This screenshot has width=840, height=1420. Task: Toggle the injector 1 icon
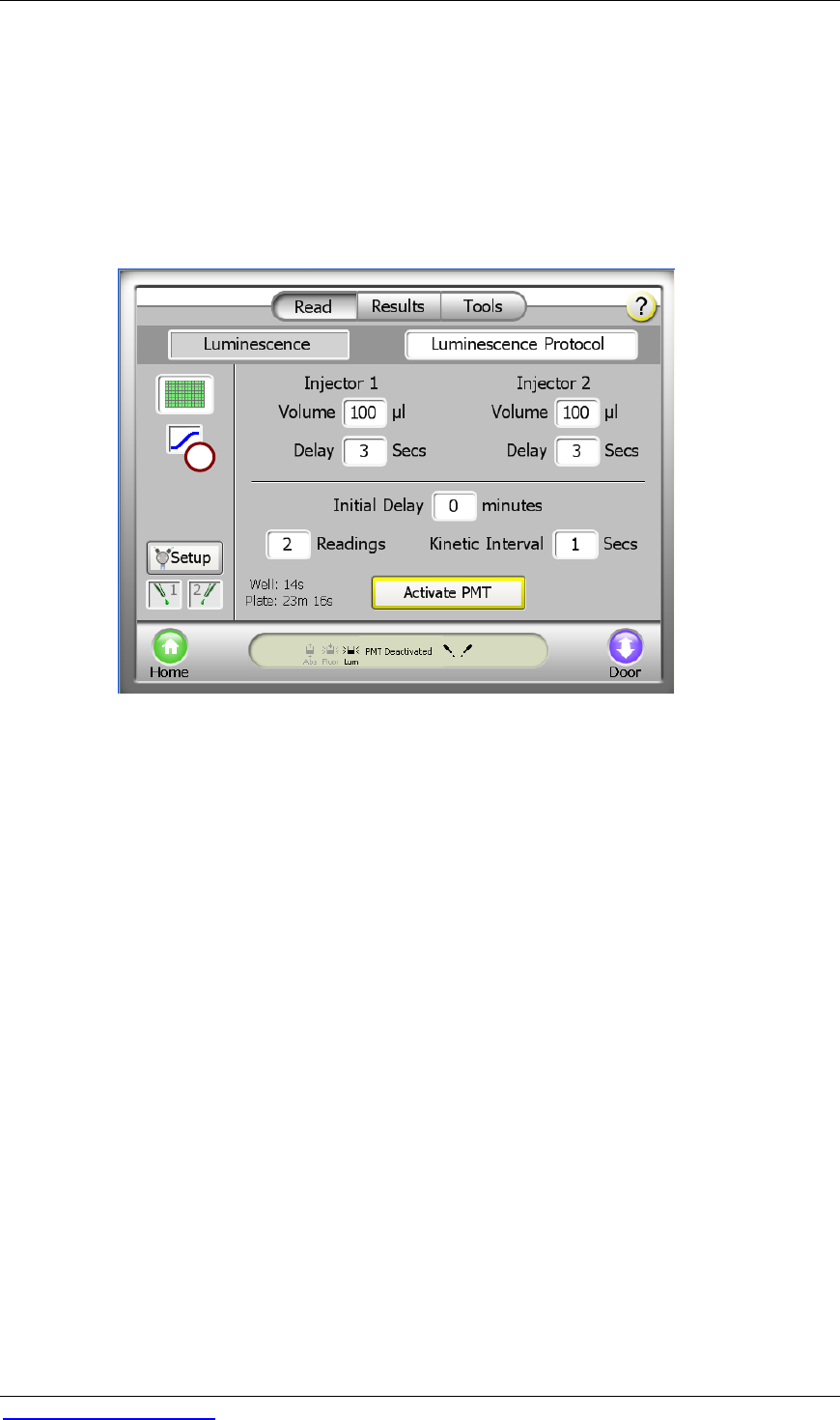164,594
